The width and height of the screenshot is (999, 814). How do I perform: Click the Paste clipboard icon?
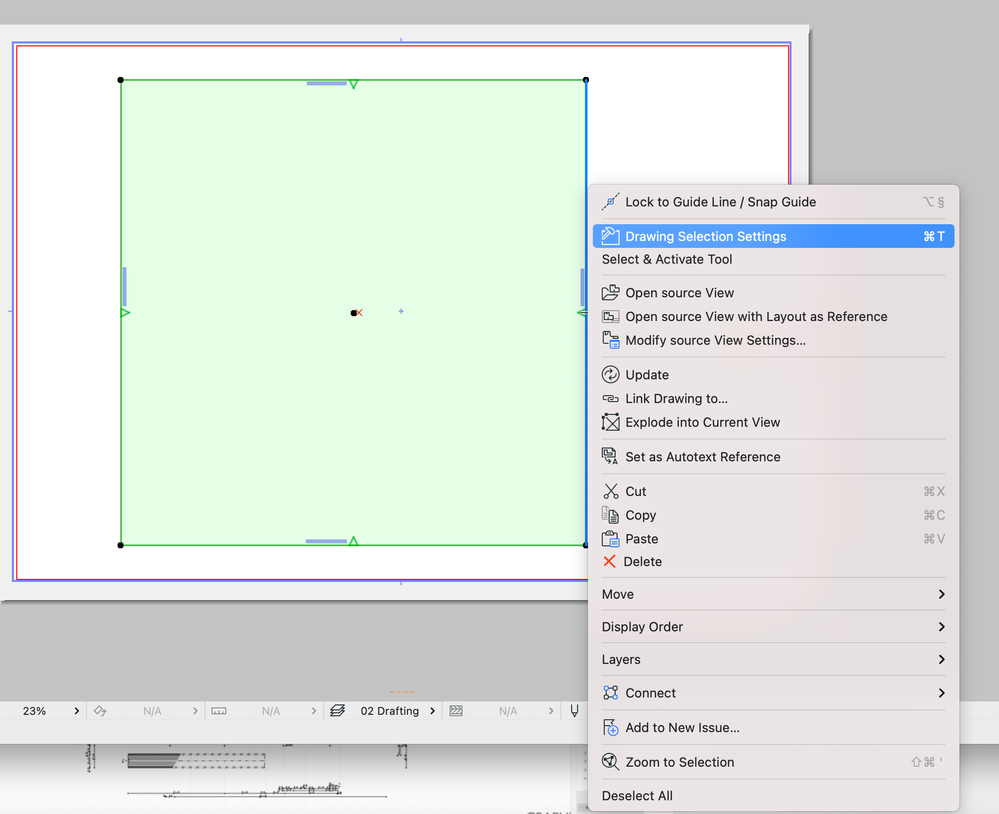[610, 538]
